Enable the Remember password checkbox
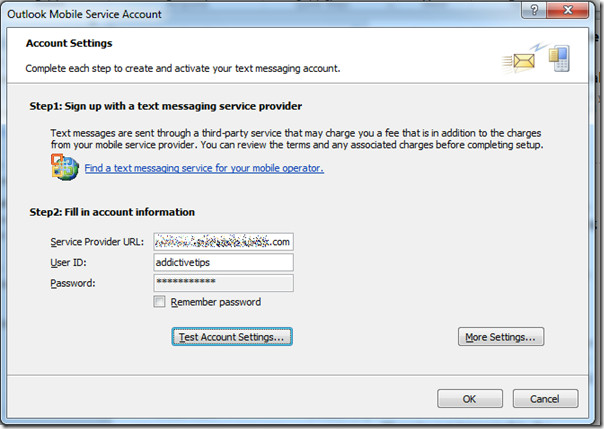 point(159,302)
